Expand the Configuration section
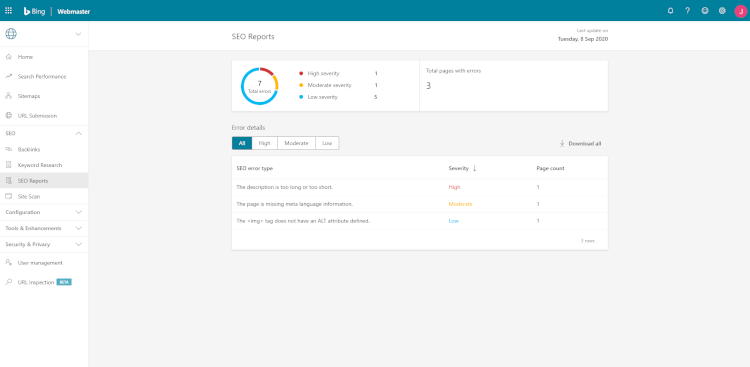This screenshot has width=750, height=367. click(44, 212)
